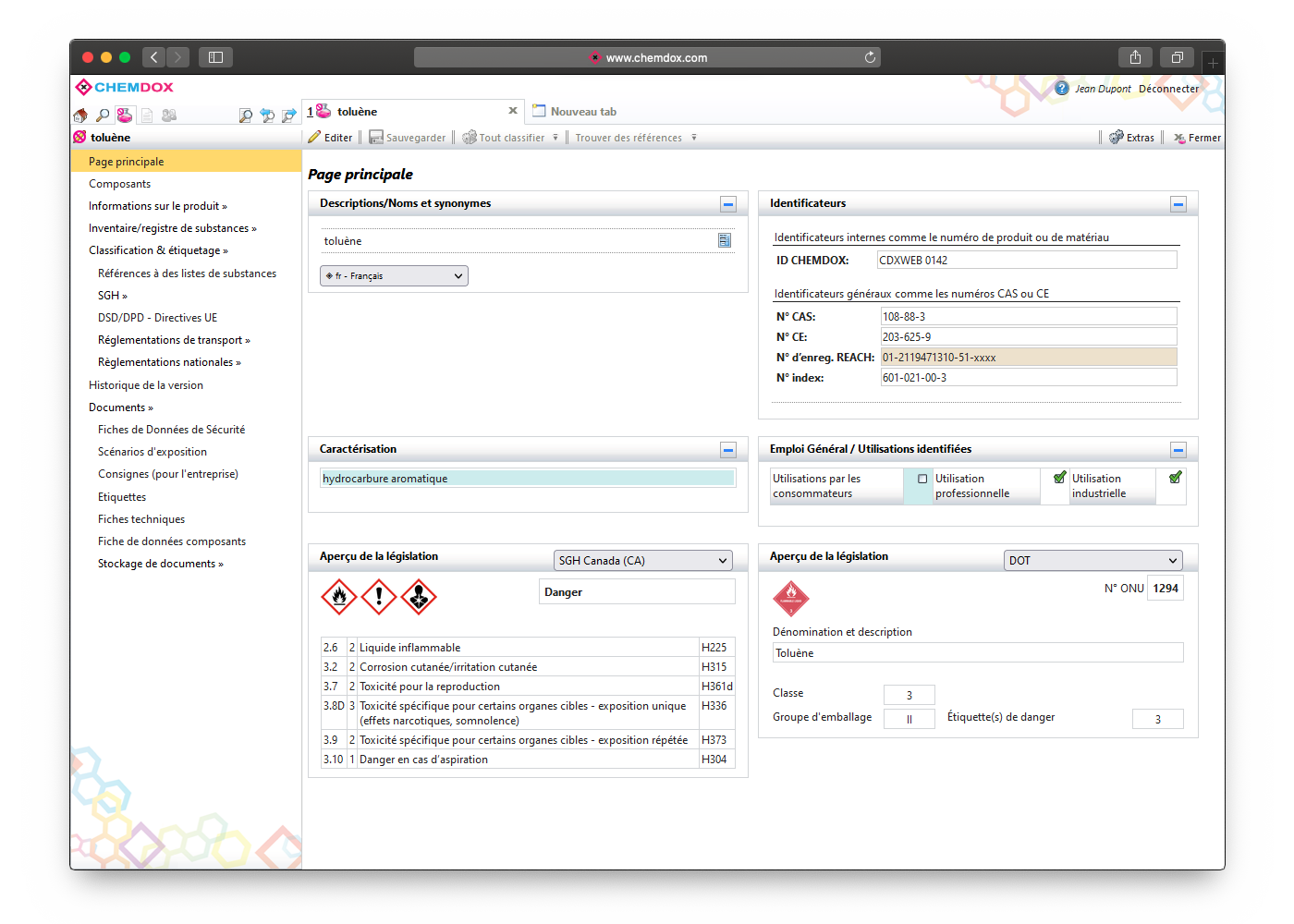1294x924 pixels.
Task: Open Historique de la version
Action: click(146, 385)
